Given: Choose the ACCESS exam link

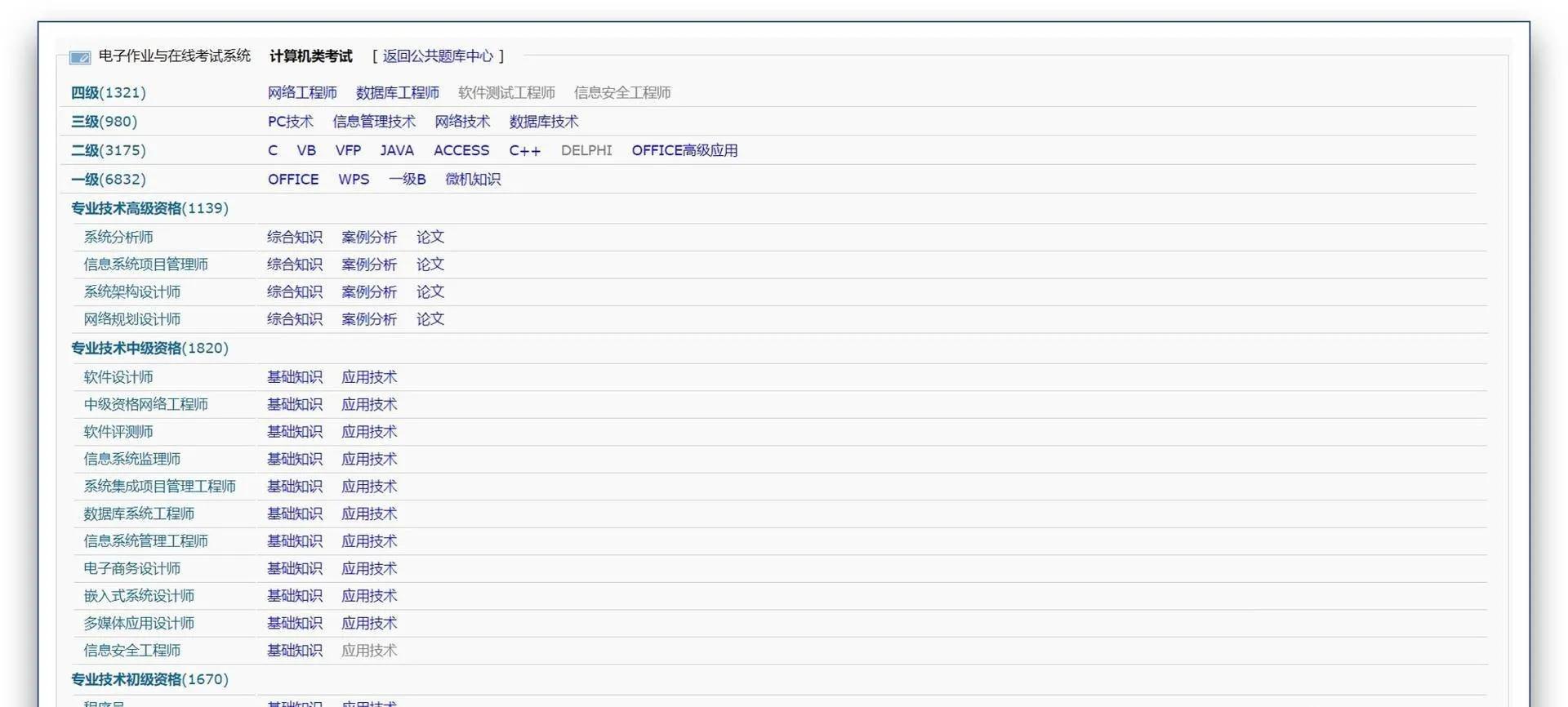Looking at the screenshot, I should tap(461, 150).
